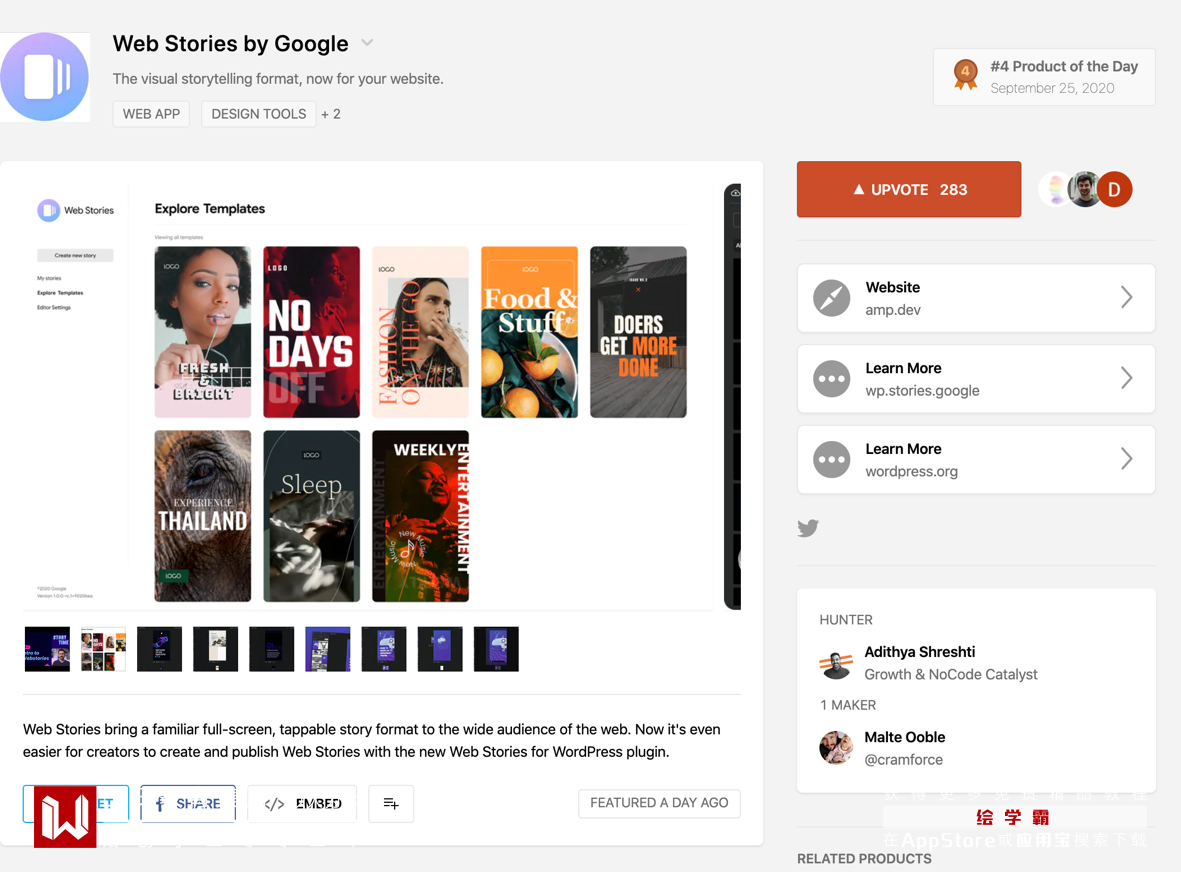Click the Fresh & Bright template

[x=203, y=332]
